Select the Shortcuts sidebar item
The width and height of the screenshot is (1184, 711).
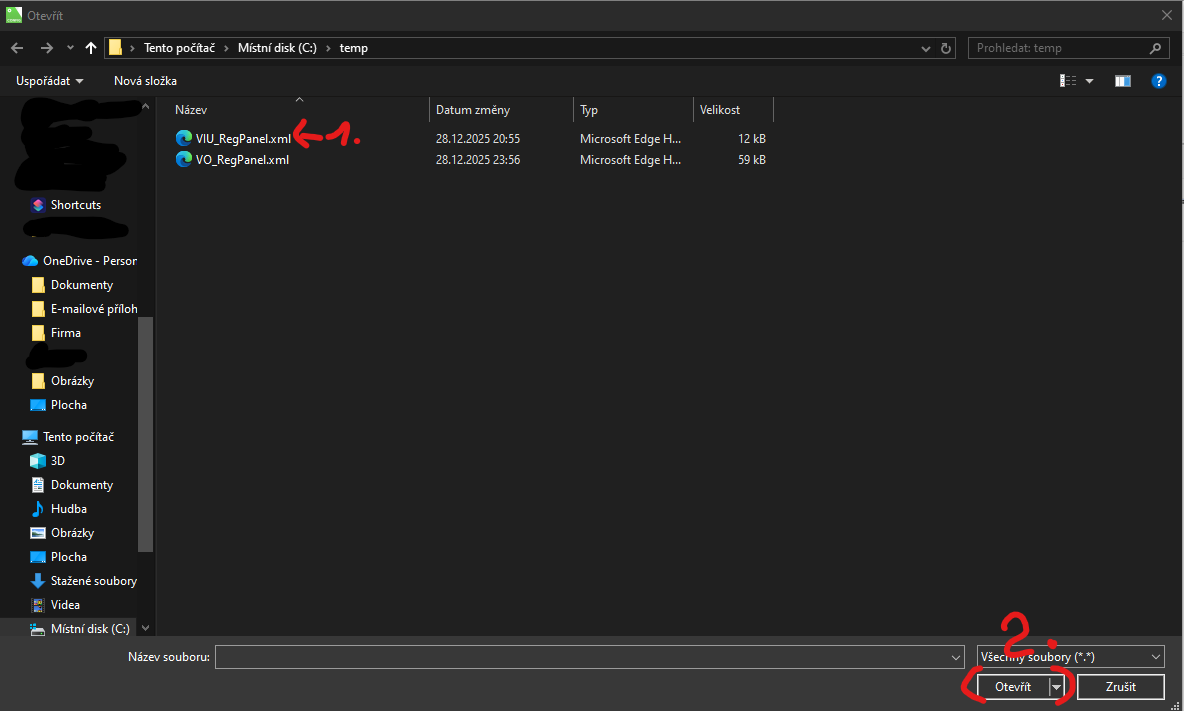click(x=75, y=205)
